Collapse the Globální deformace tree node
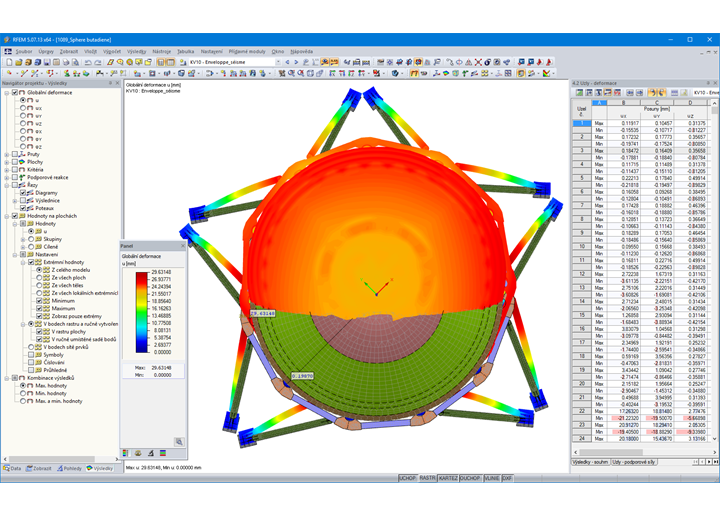This screenshot has width=720, height=517. (x=7, y=92)
